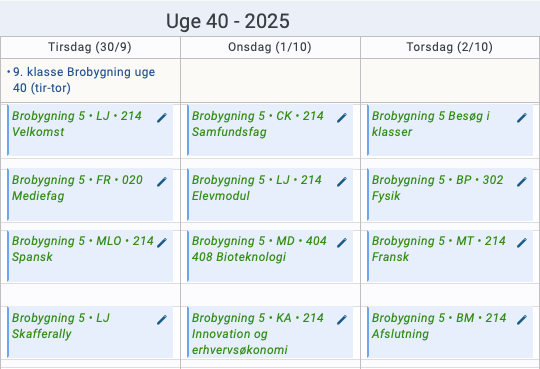Screen dimensions: 540x369
Task: Click the edit pencil on the Samfundsfag lesson
Action: pos(342,118)
